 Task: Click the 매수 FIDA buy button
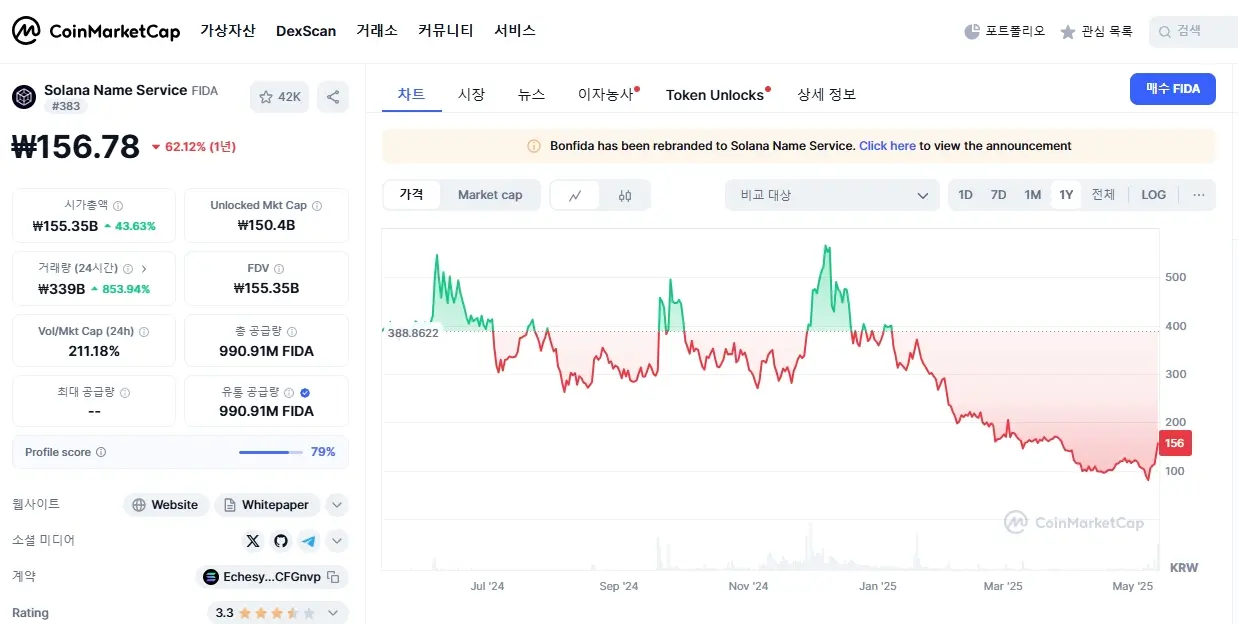(x=1173, y=89)
